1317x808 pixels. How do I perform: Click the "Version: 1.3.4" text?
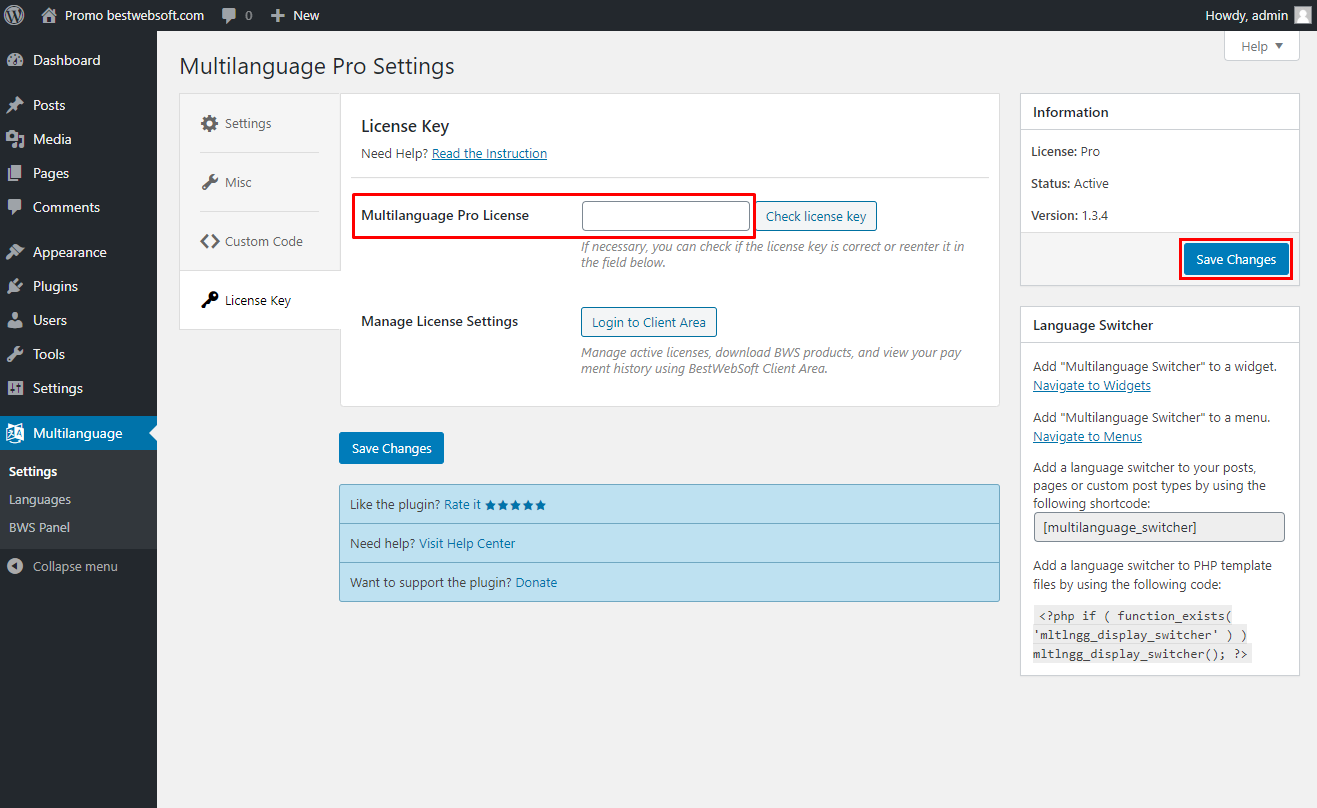pyautogui.click(x=1069, y=215)
